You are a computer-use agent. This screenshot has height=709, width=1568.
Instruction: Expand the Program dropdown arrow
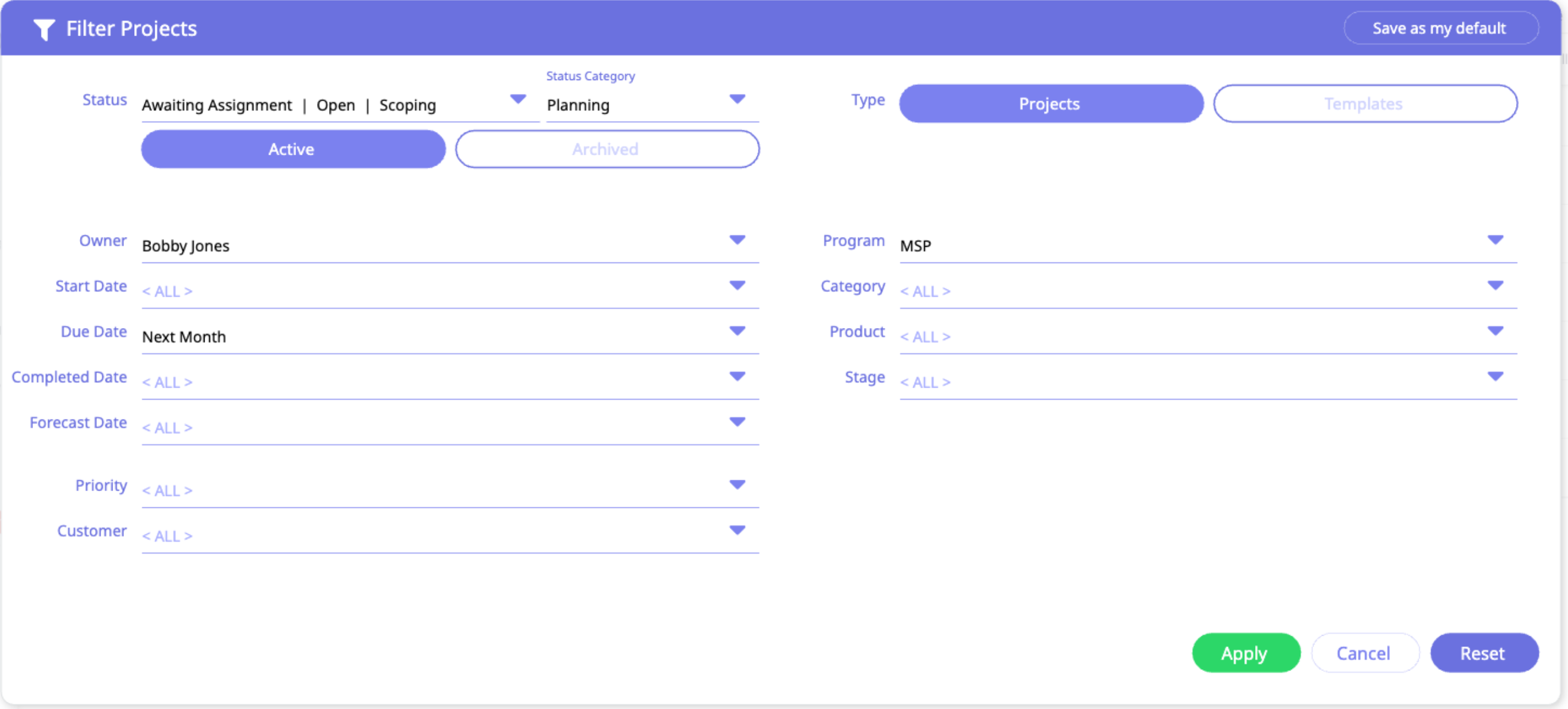1495,240
